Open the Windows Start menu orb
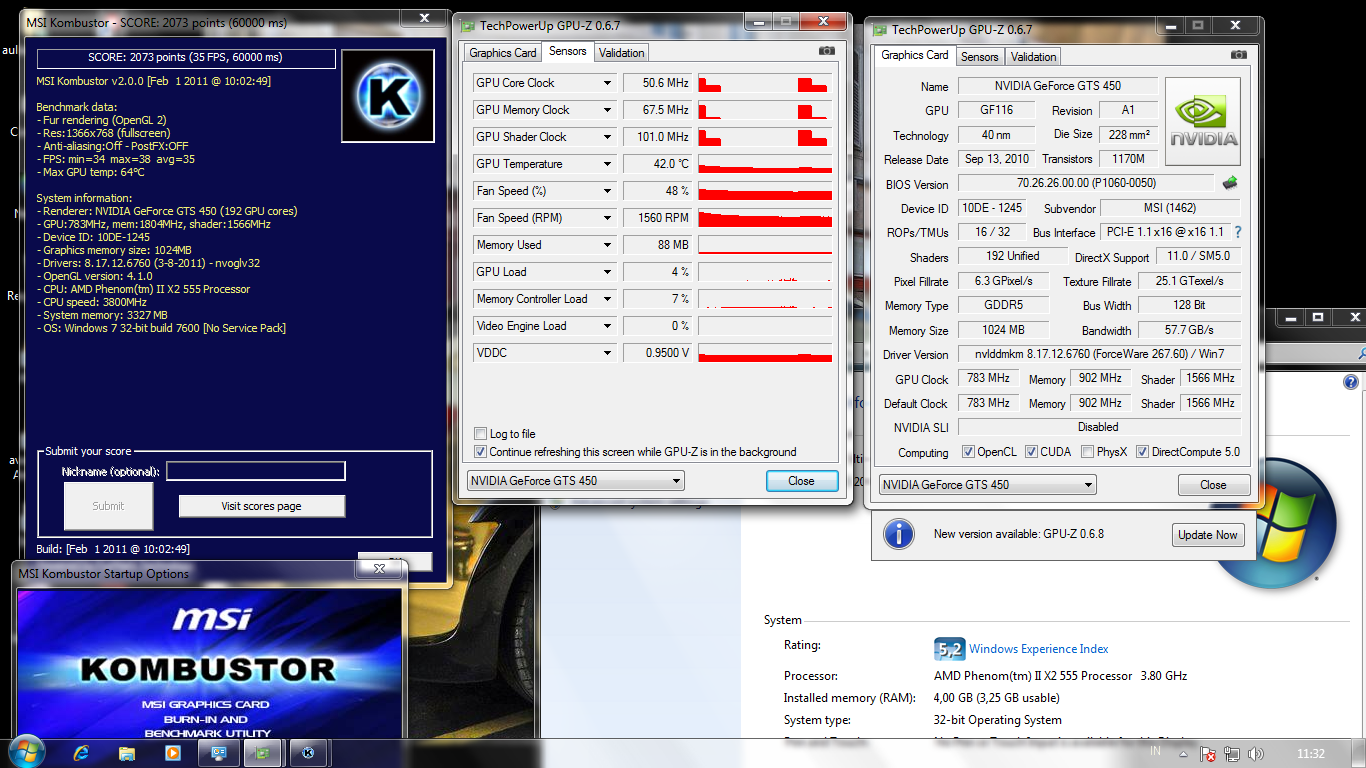This screenshot has height=768, width=1366. [25, 751]
